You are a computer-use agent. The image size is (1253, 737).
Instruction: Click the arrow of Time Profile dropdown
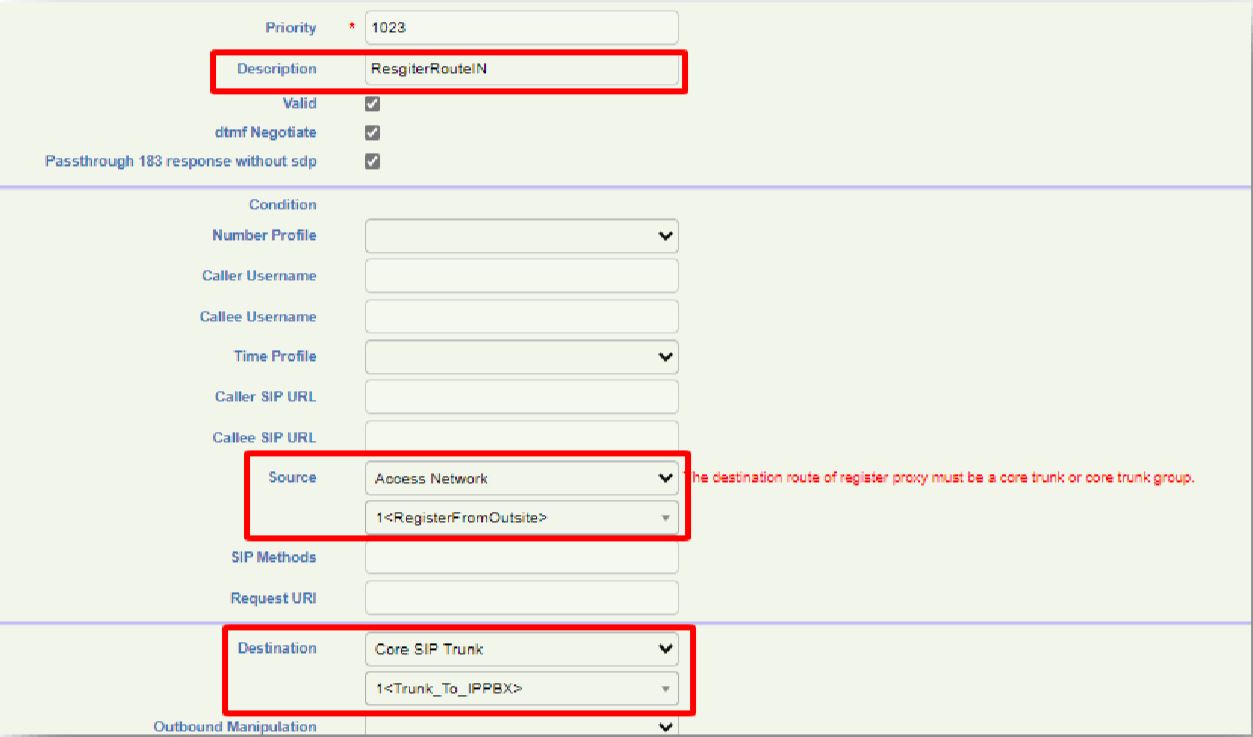point(664,356)
